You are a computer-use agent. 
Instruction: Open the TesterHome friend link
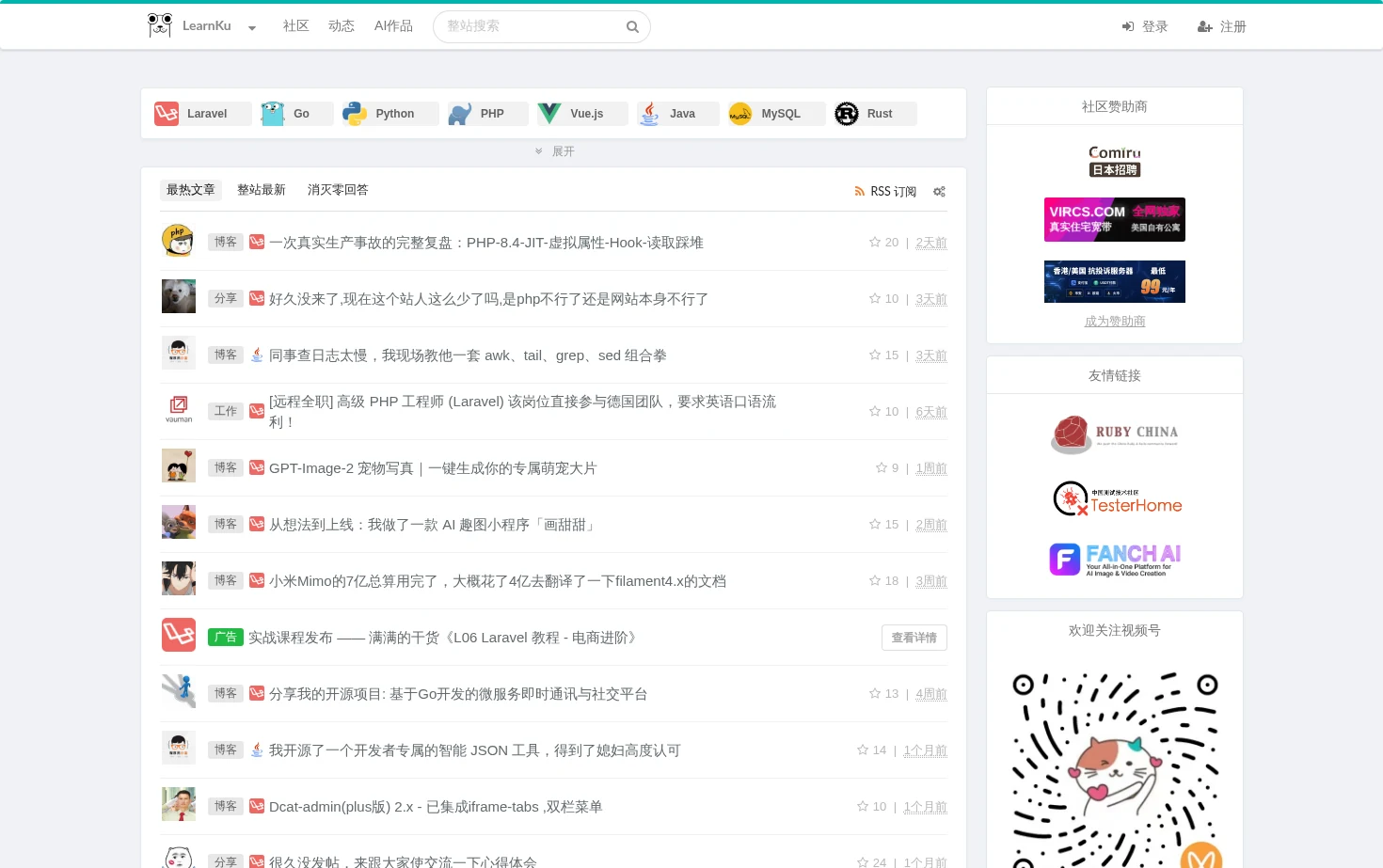point(1117,498)
